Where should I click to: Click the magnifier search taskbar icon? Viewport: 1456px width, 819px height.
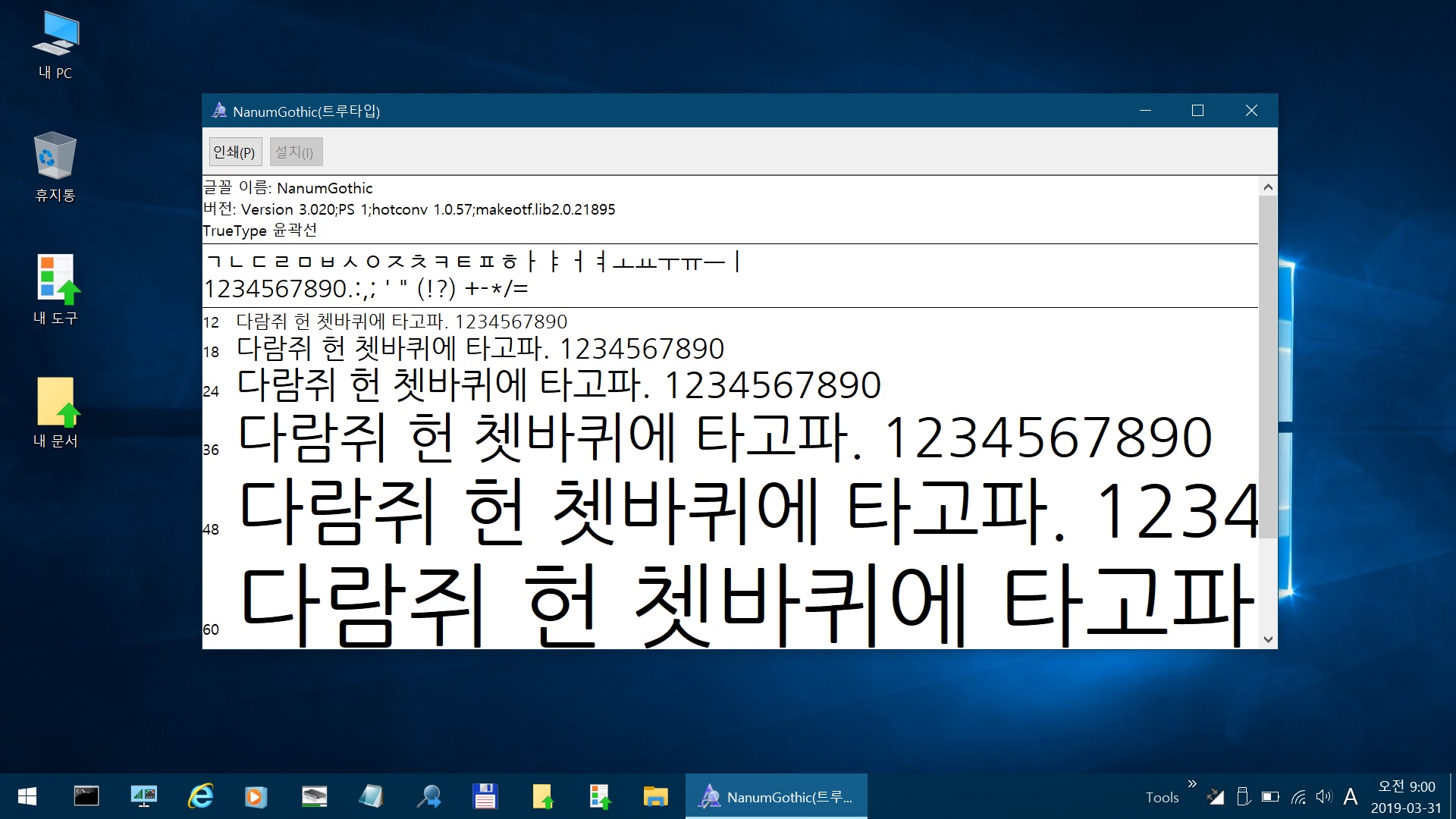(x=428, y=796)
